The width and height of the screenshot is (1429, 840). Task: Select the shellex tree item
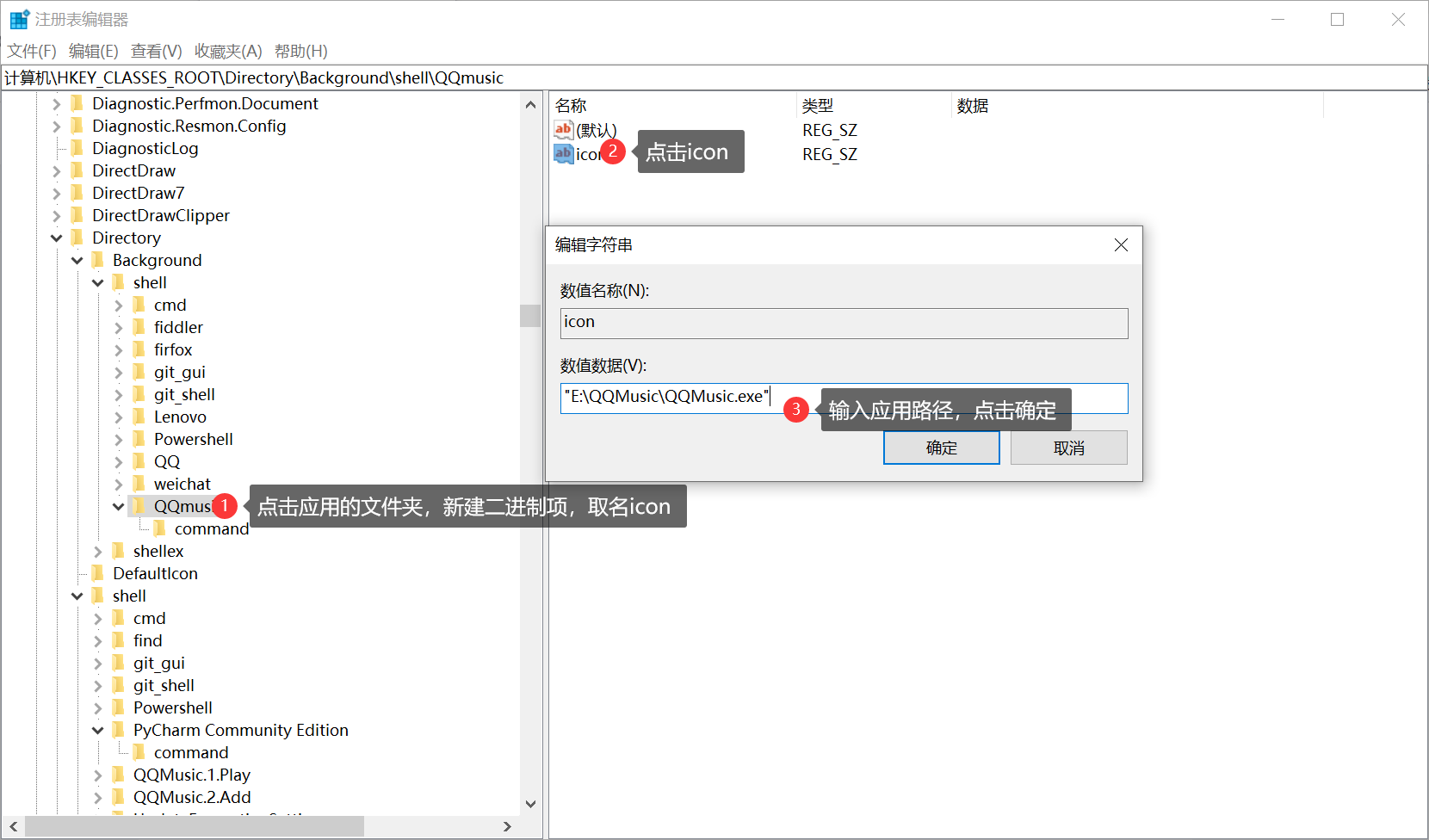click(158, 552)
